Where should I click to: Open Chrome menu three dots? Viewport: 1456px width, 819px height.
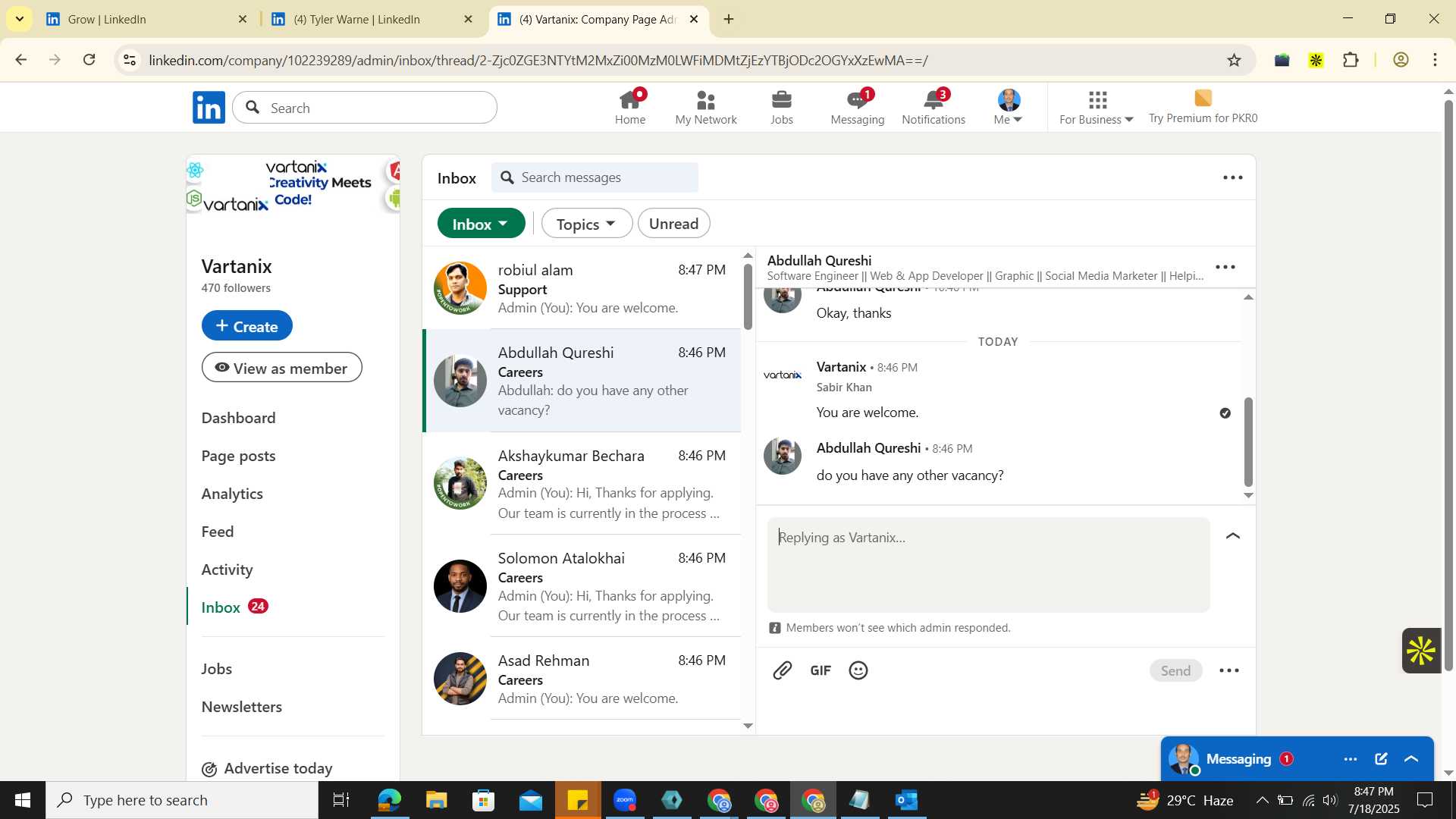tap(1435, 60)
